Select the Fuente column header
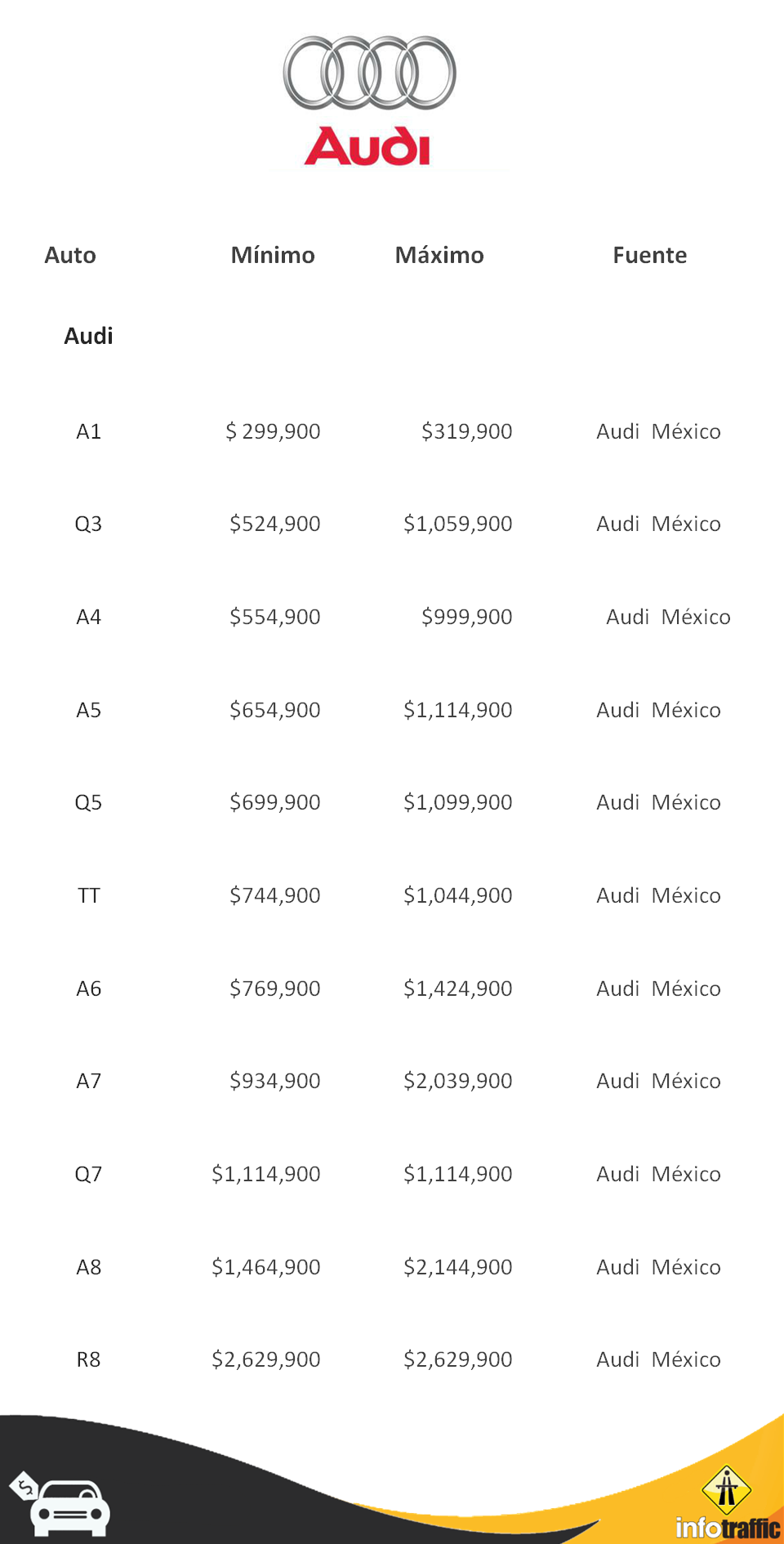 (649, 255)
